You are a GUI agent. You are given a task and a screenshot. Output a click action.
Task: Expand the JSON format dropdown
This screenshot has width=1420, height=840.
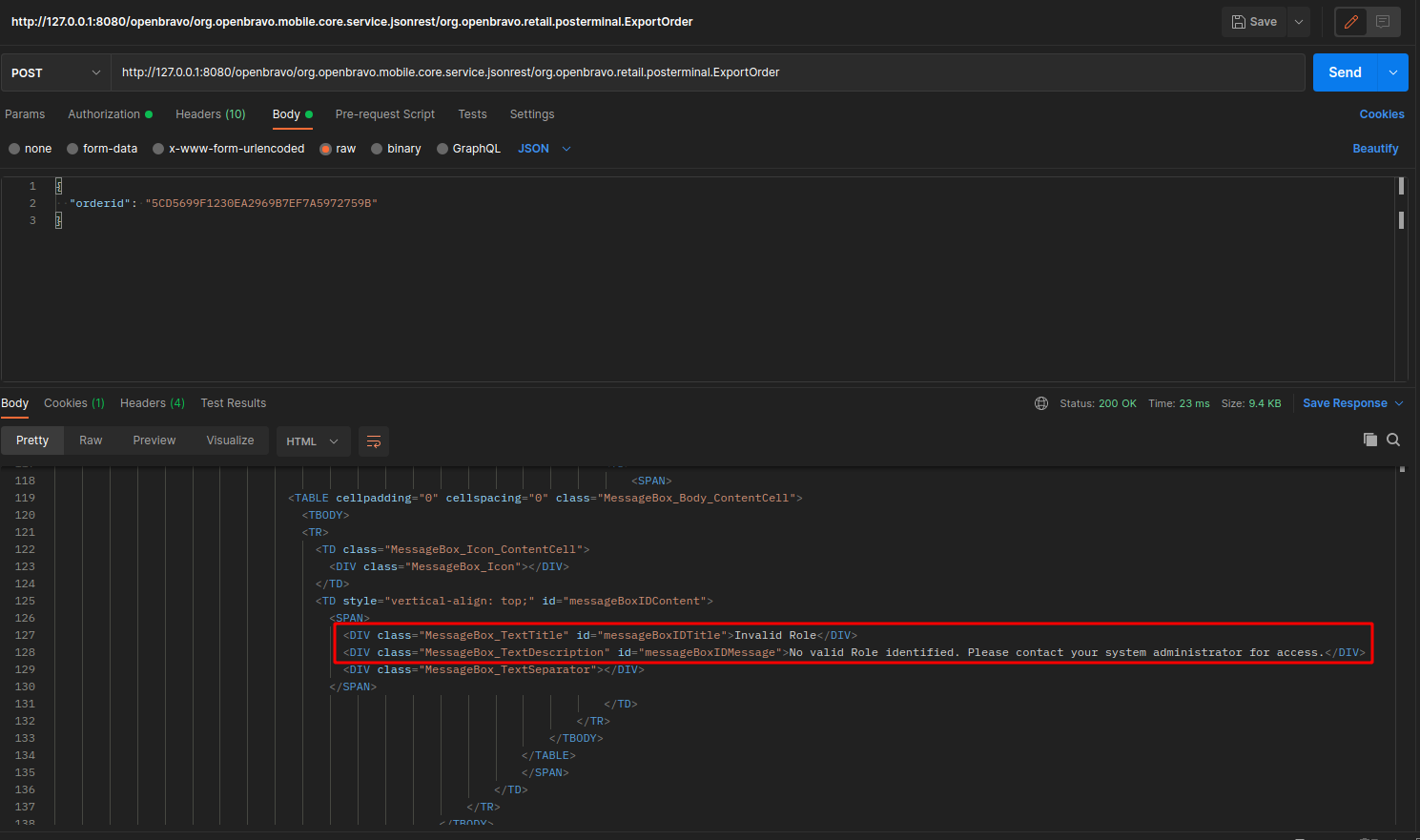(x=545, y=149)
